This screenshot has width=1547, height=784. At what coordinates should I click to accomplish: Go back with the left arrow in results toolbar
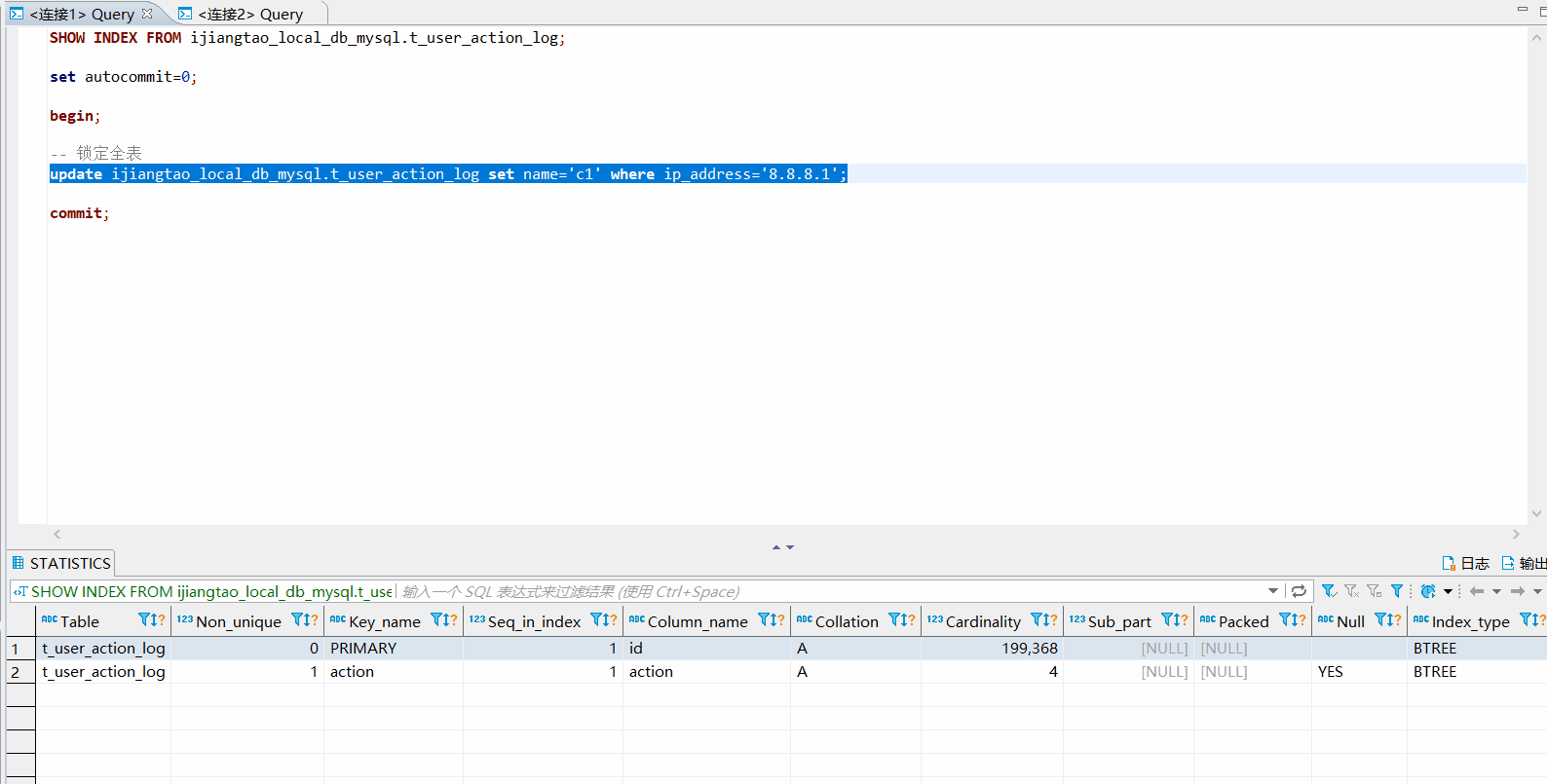click(1477, 591)
